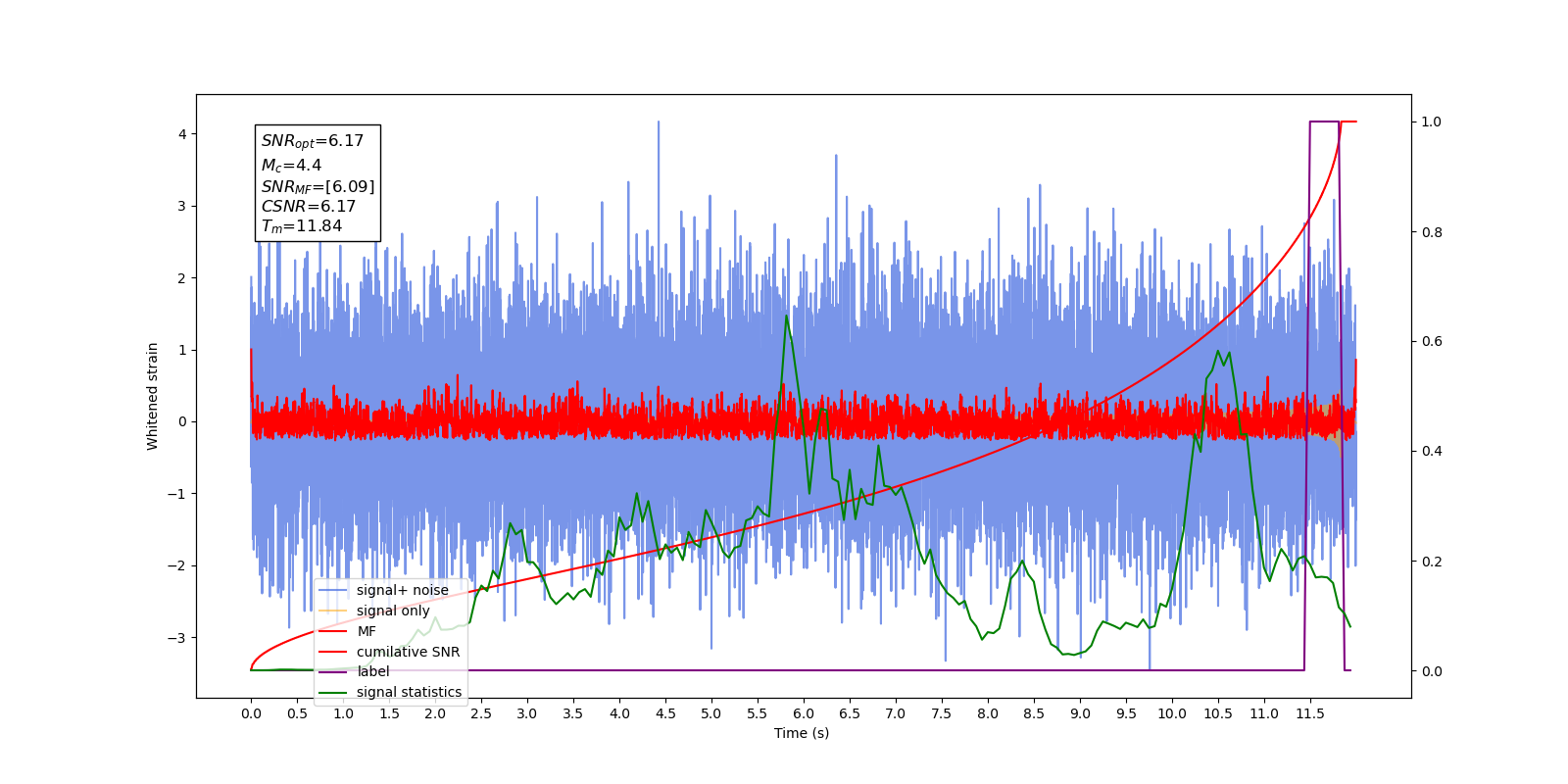This screenshot has height=784, width=1568.
Task: Click the 'signal statistics' legend entry
Action: [x=409, y=692]
